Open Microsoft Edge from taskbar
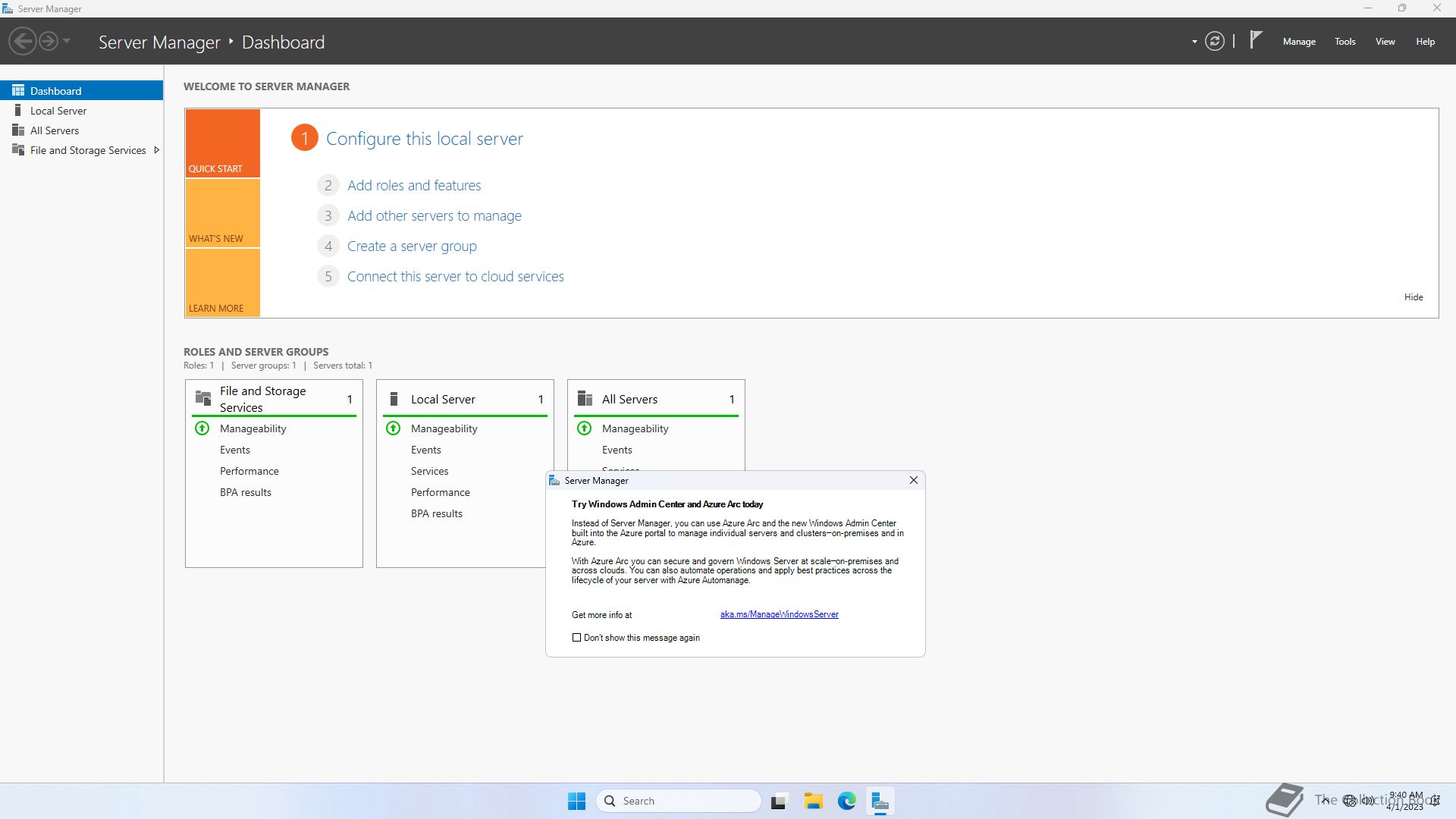1456x819 pixels. coord(846,801)
